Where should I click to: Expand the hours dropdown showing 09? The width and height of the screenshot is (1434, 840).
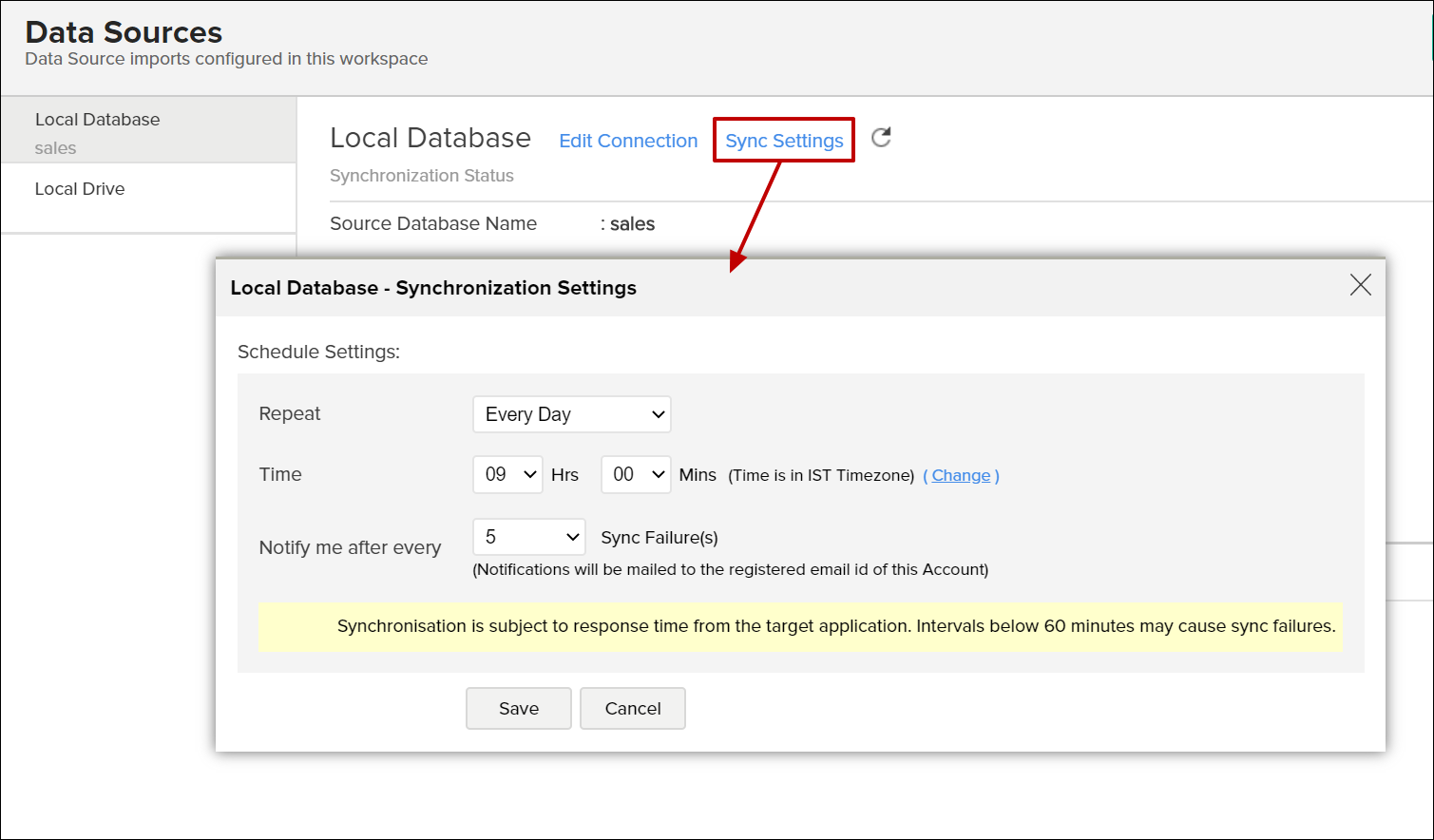507,474
